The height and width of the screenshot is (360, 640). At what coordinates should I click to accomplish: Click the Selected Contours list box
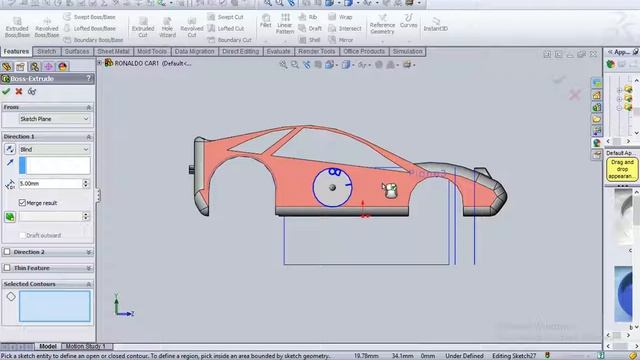click(55, 306)
